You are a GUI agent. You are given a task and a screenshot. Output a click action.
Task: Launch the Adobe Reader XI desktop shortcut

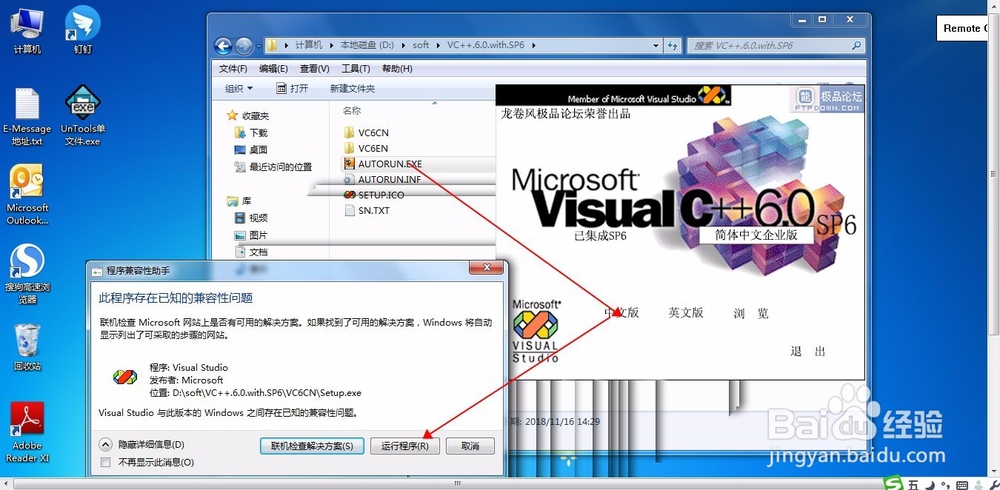click(27, 432)
